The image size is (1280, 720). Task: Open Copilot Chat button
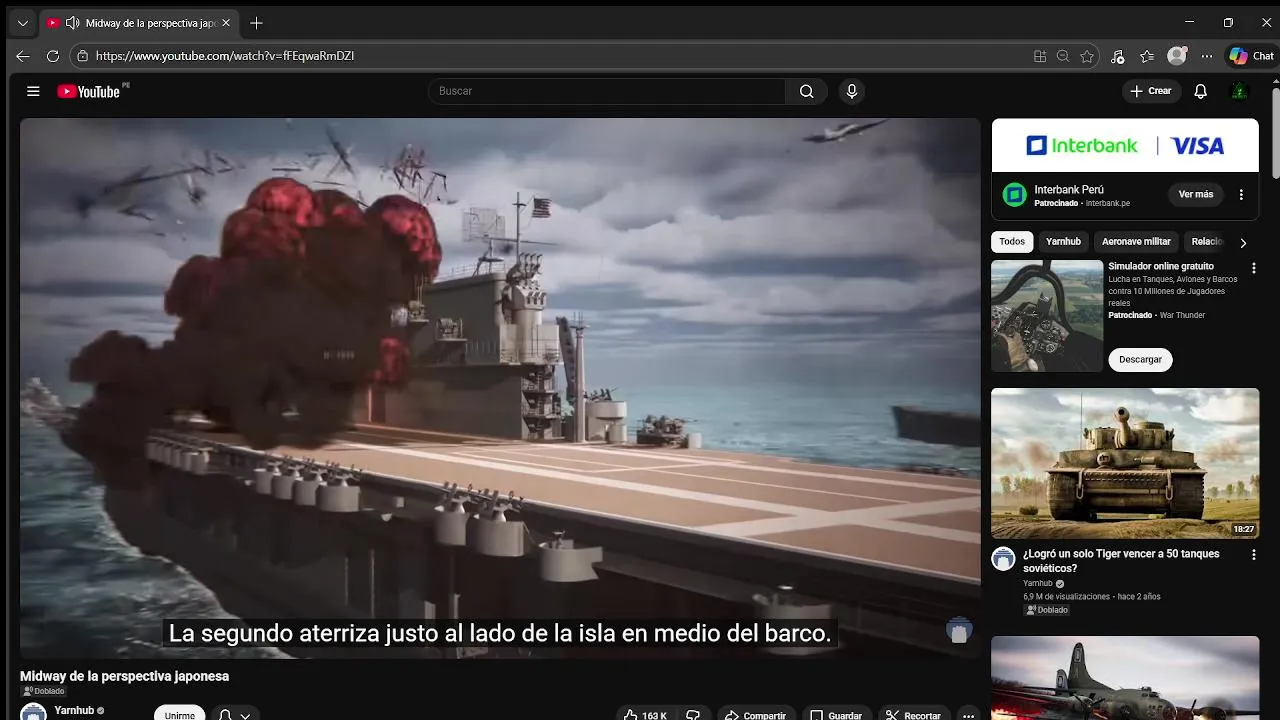click(x=1252, y=56)
